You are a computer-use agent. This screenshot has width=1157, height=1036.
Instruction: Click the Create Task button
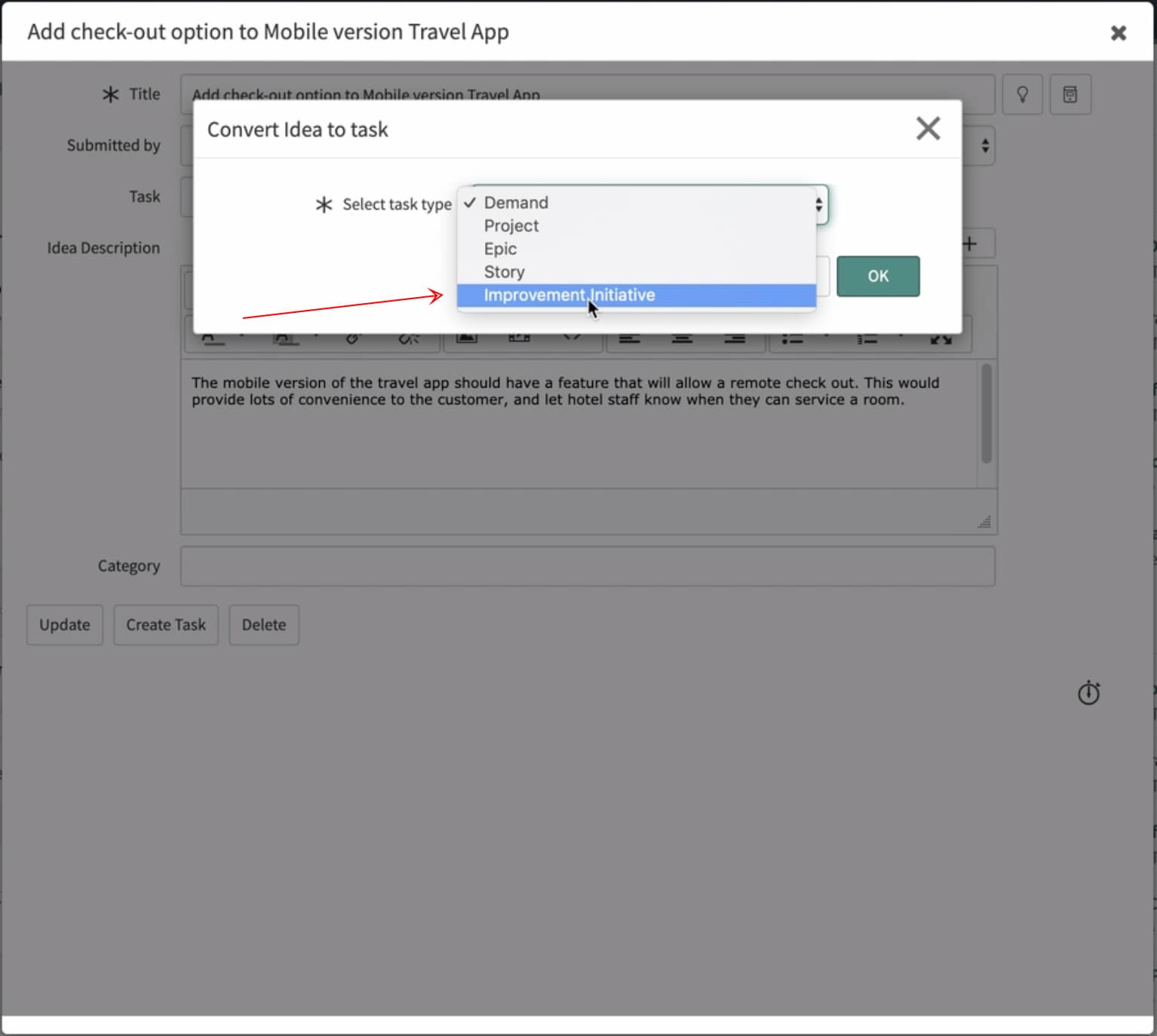(x=165, y=624)
